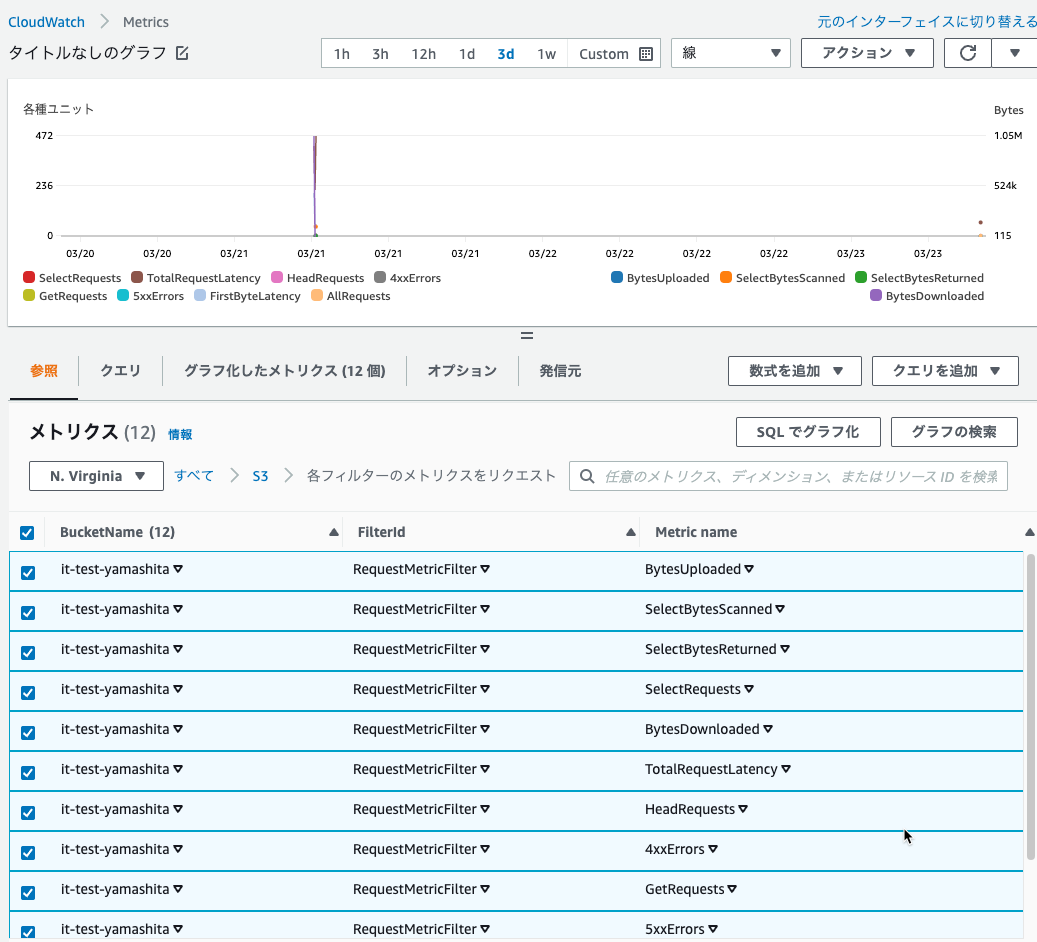Image resolution: width=1037 pixels, height=942 pixels.
Task: Uncheck the BytesUploaded row checkbox
Action: pos(28,573)
